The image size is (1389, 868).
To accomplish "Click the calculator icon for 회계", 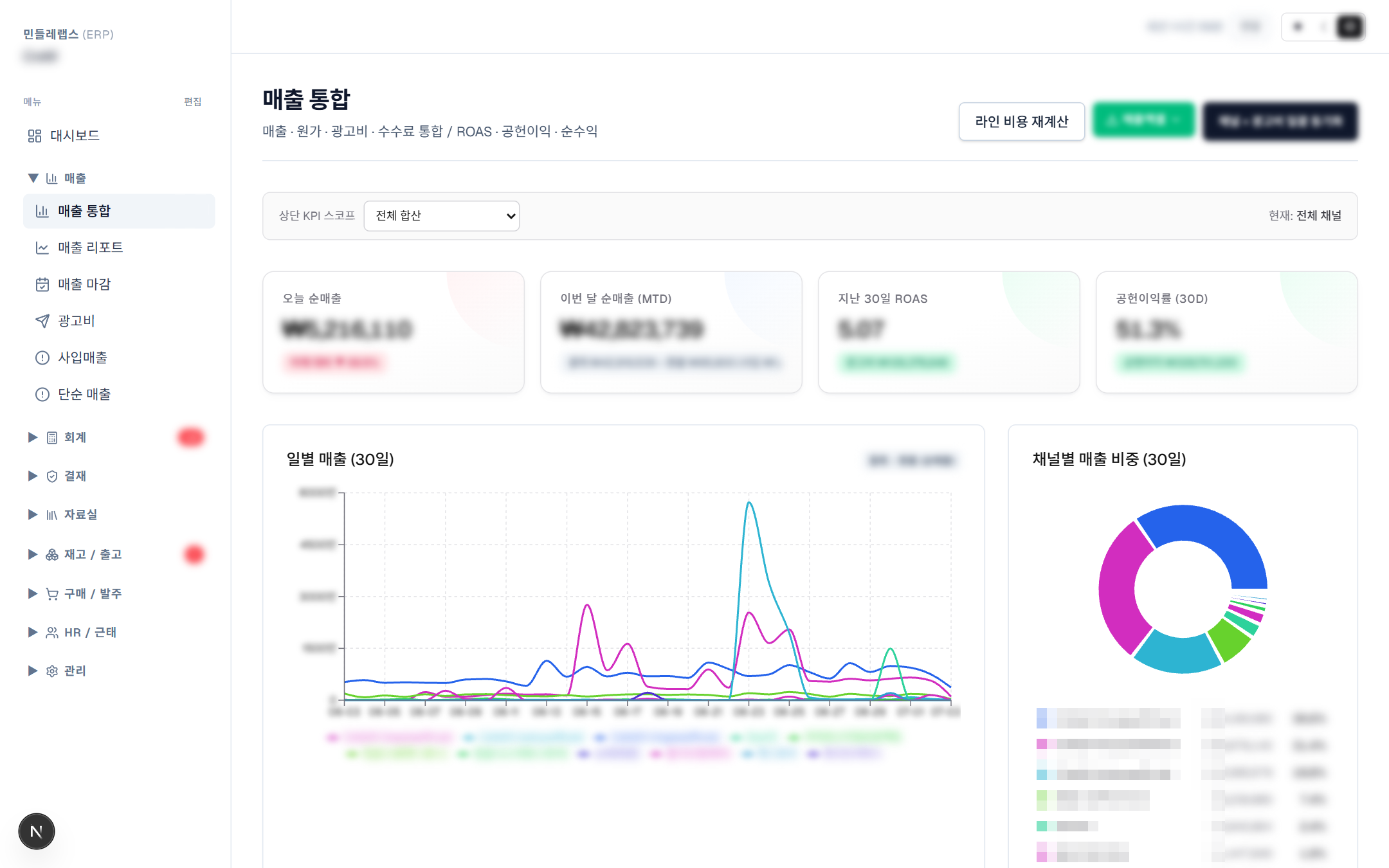I will 52,438.
